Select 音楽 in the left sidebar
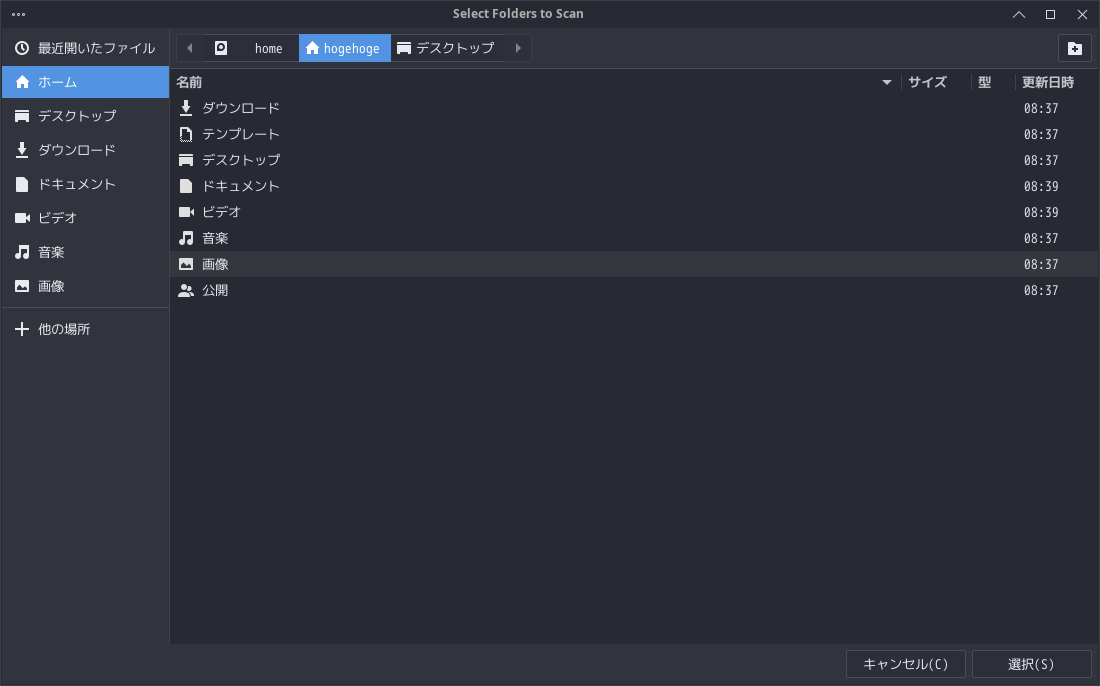The image size is (1100, 686). (51, 252)
